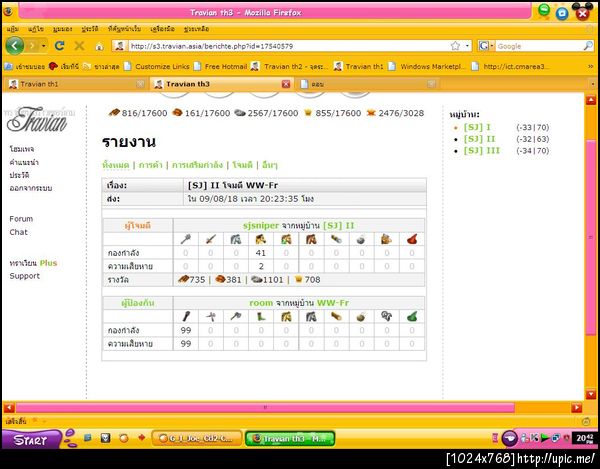Switch to the G_I_Joe taskbar window
600x469 pixels.
197,438
